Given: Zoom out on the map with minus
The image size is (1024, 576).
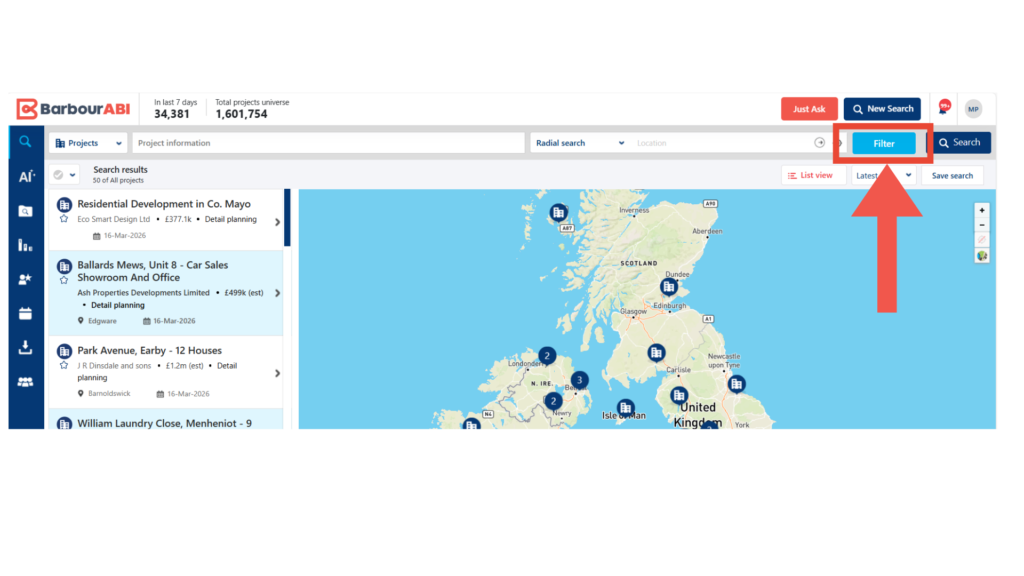Looking at the screenshot, I should click(x=982, y=225).
